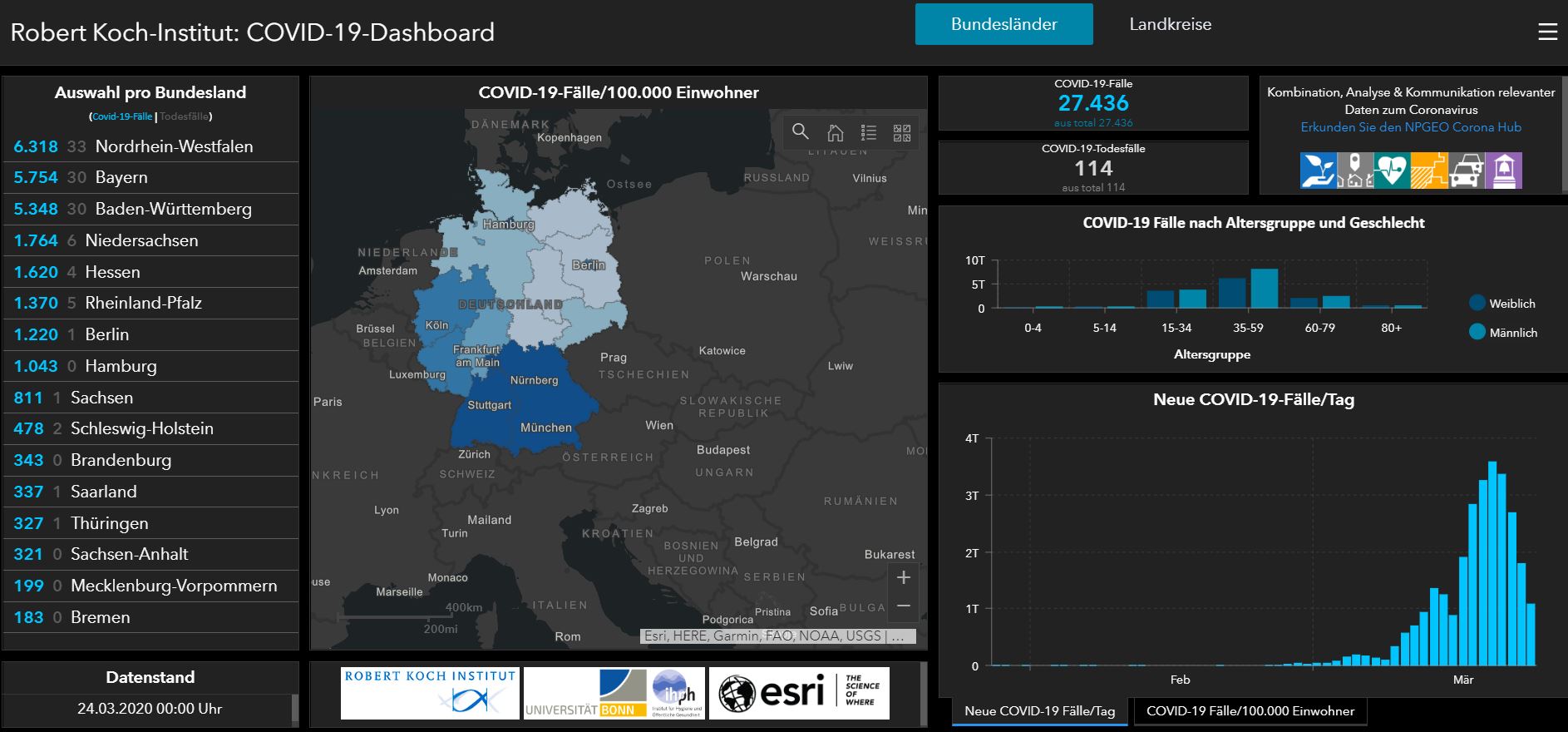Select Thüringen in the list
This screenshot has height=732, width=1568.
click(150, 523)
